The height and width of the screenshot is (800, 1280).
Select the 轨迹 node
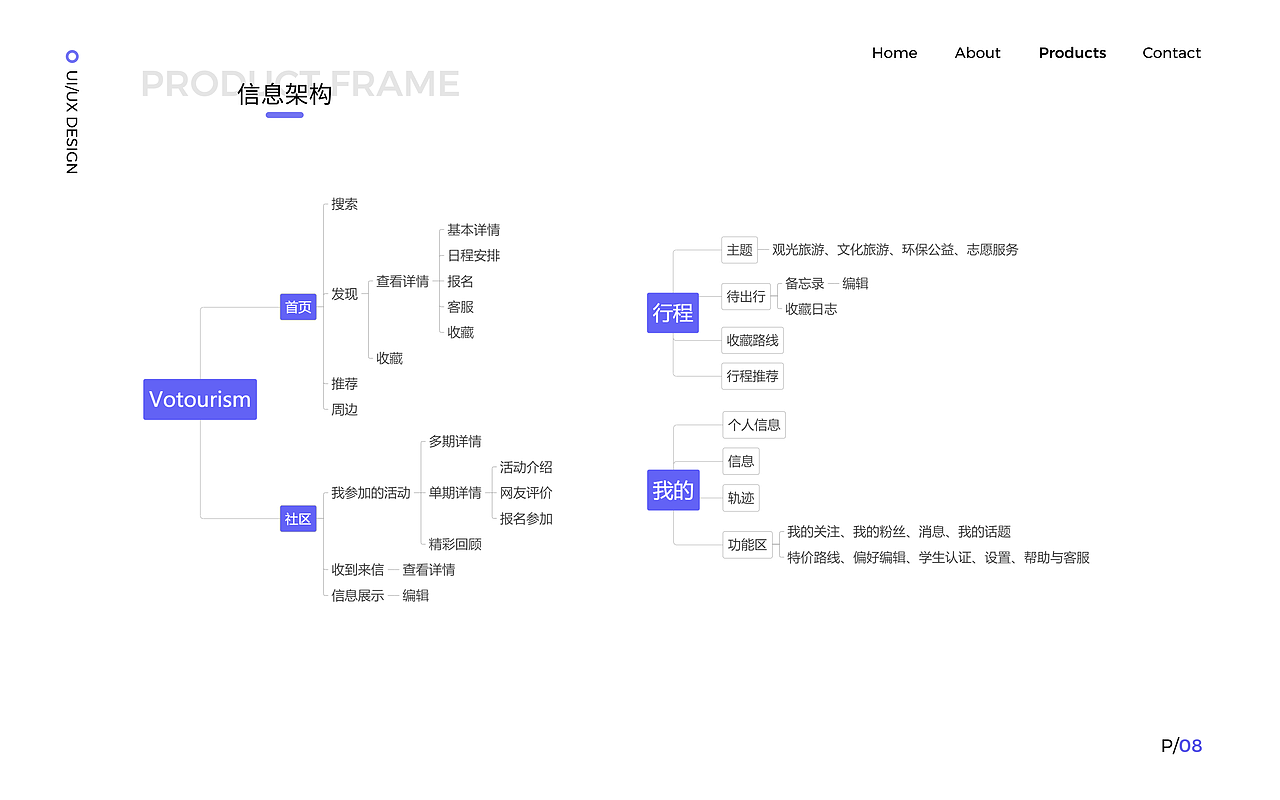coord(740,497)
